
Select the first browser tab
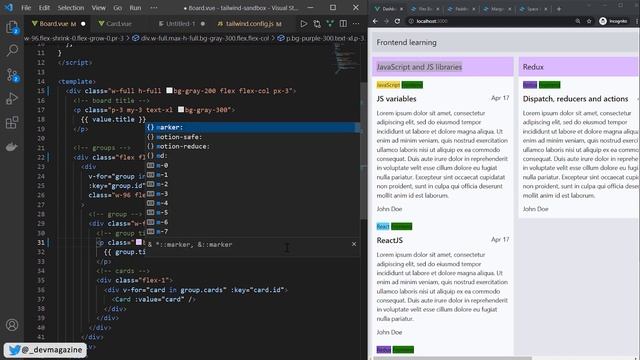[x=389, y=9]
